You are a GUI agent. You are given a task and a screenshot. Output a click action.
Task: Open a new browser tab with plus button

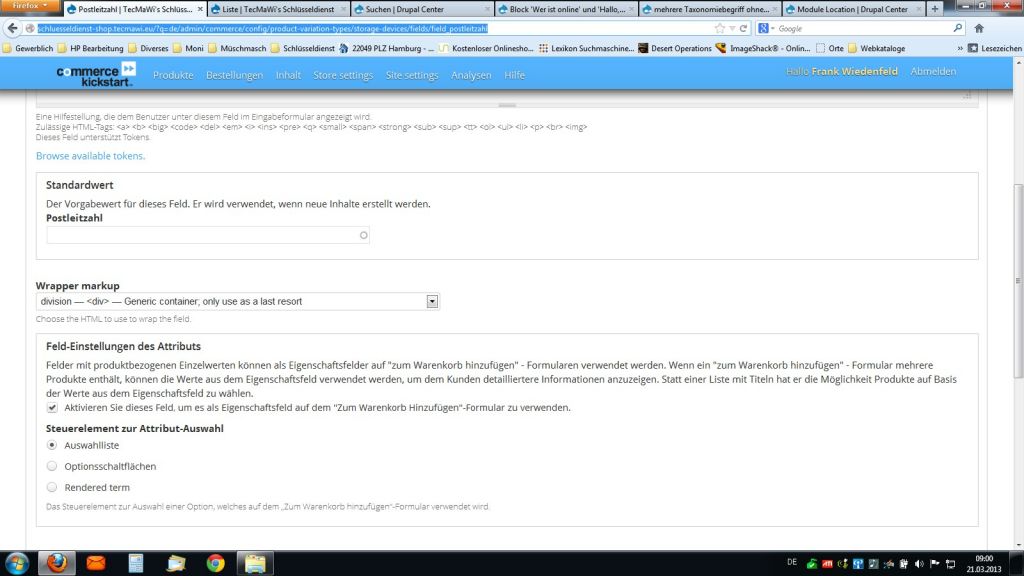935,9
